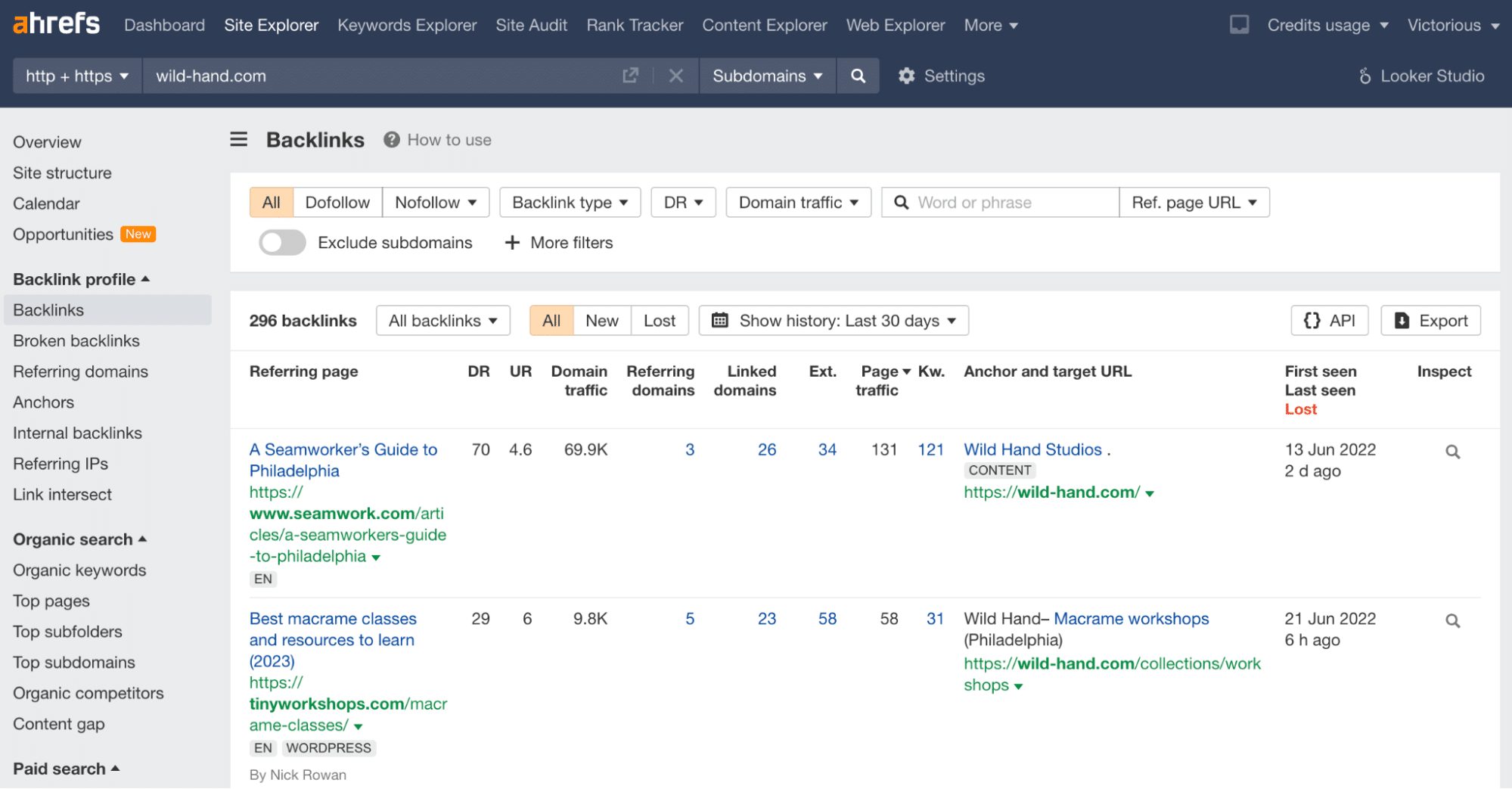The width and height of the screenshot is (1512, 789).
Task: Toggle the hamburger sidebar menu icon
Action: point(239,139)
